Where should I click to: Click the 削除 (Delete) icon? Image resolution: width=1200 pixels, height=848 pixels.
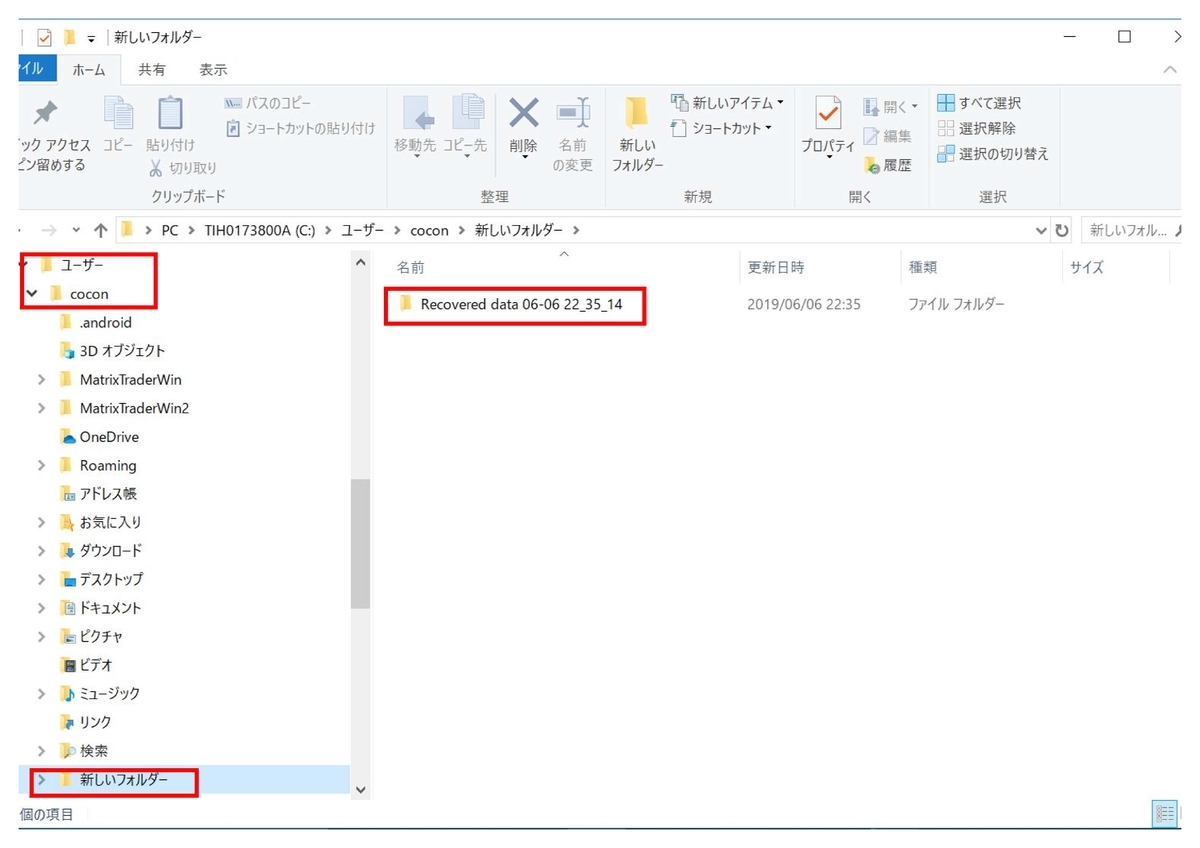pos(523,119)
